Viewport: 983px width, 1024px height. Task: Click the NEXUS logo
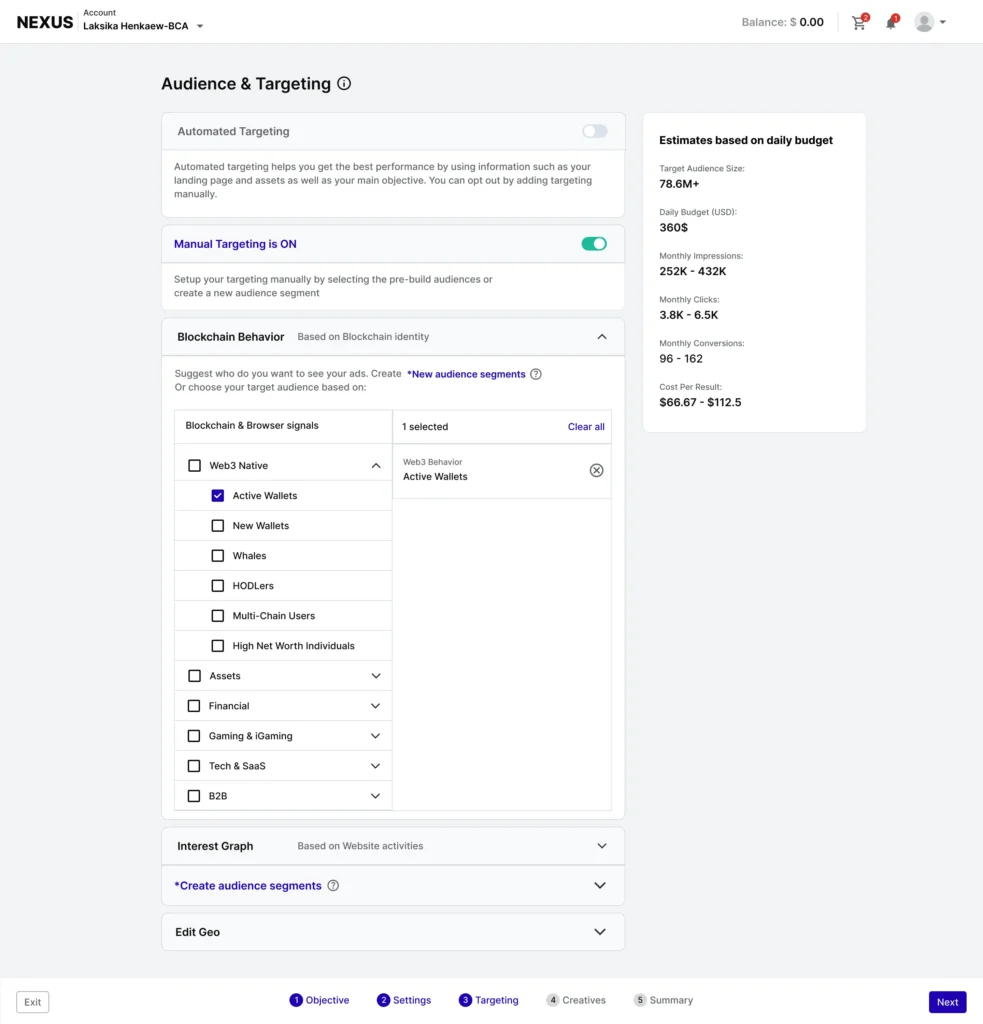click(45, 22)
